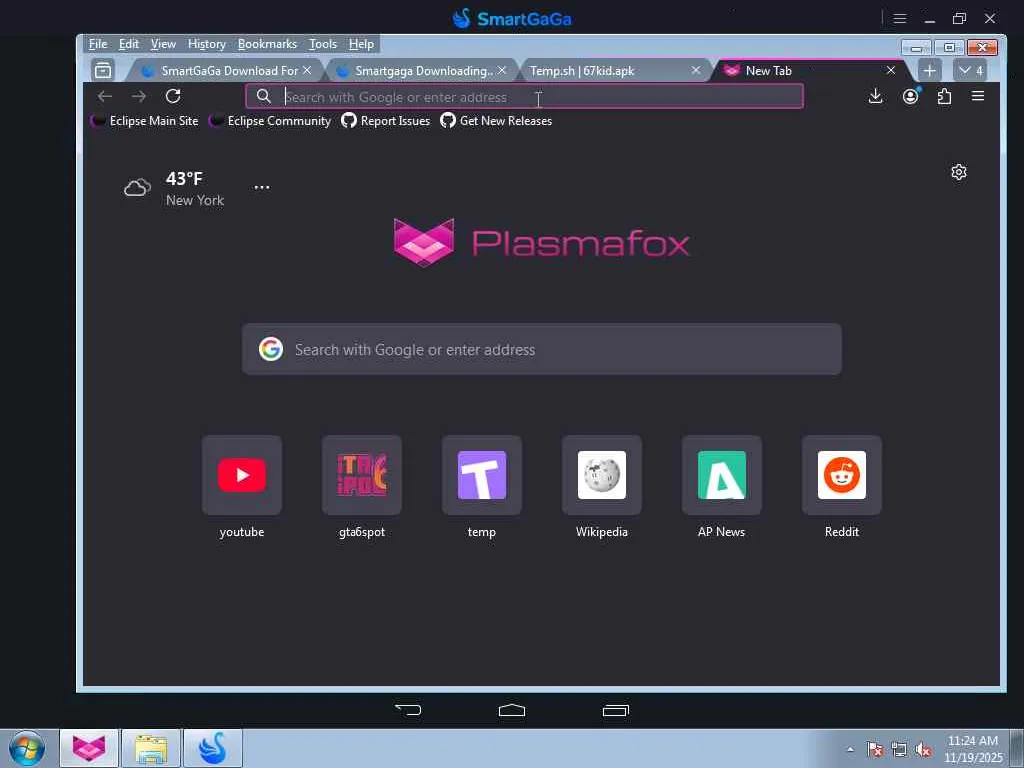Open the Help menu
Image resolution: width=1024 pixels, height=768 pixels.
point(361,44)
